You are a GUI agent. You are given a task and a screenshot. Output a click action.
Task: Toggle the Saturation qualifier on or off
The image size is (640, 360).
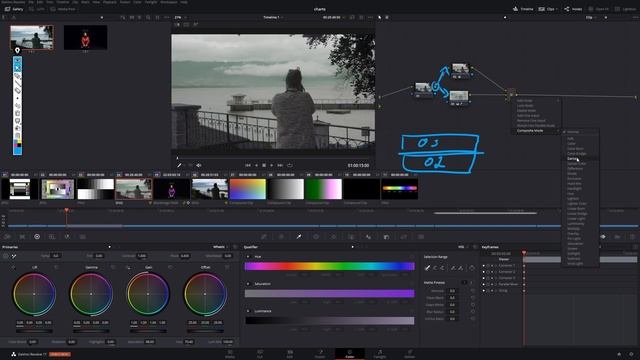(248, 284)
